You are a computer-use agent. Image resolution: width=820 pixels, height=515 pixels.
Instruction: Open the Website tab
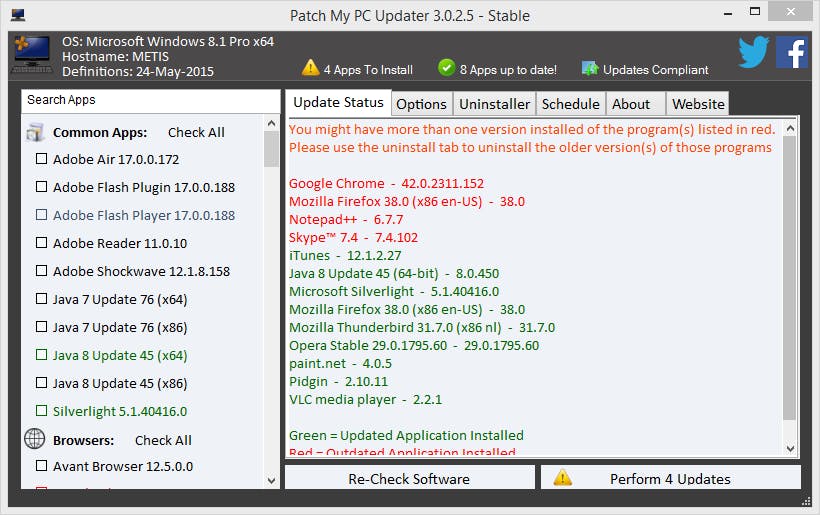(698, 104)
